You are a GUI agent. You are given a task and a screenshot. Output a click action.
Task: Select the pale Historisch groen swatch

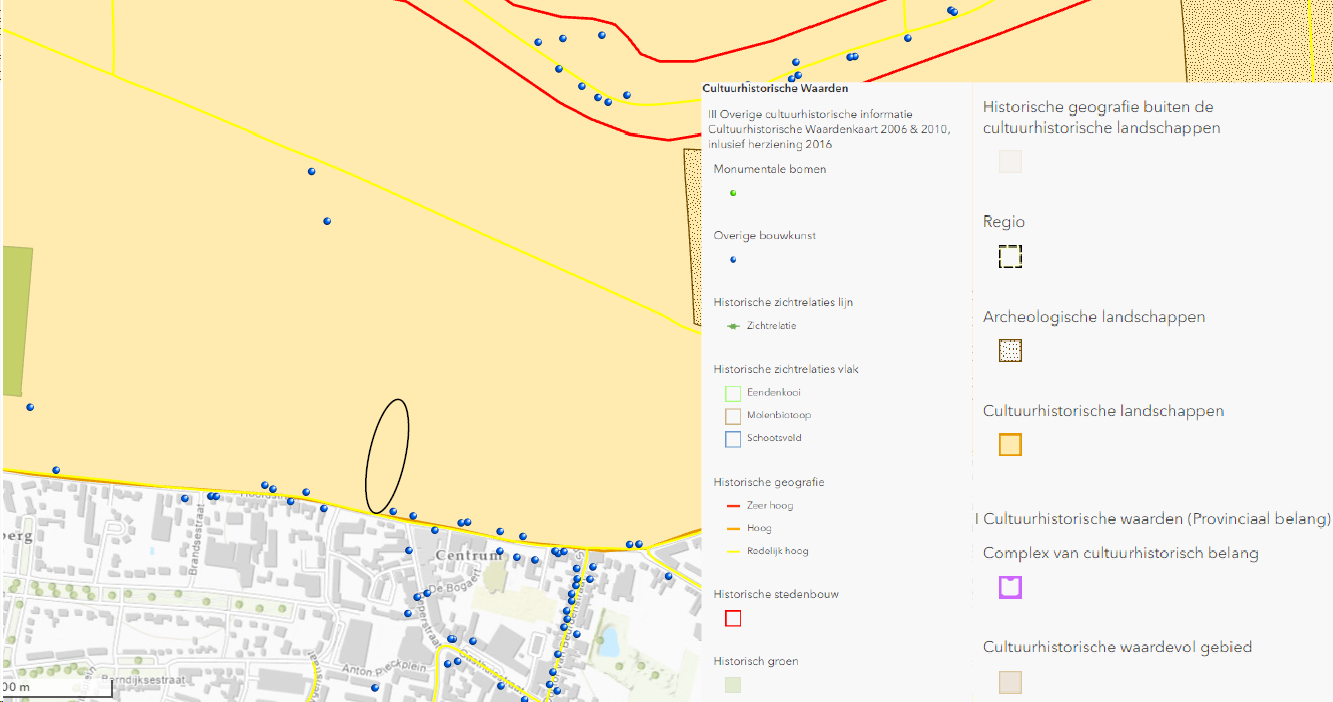pyautogui.click(x=733, y=685)
